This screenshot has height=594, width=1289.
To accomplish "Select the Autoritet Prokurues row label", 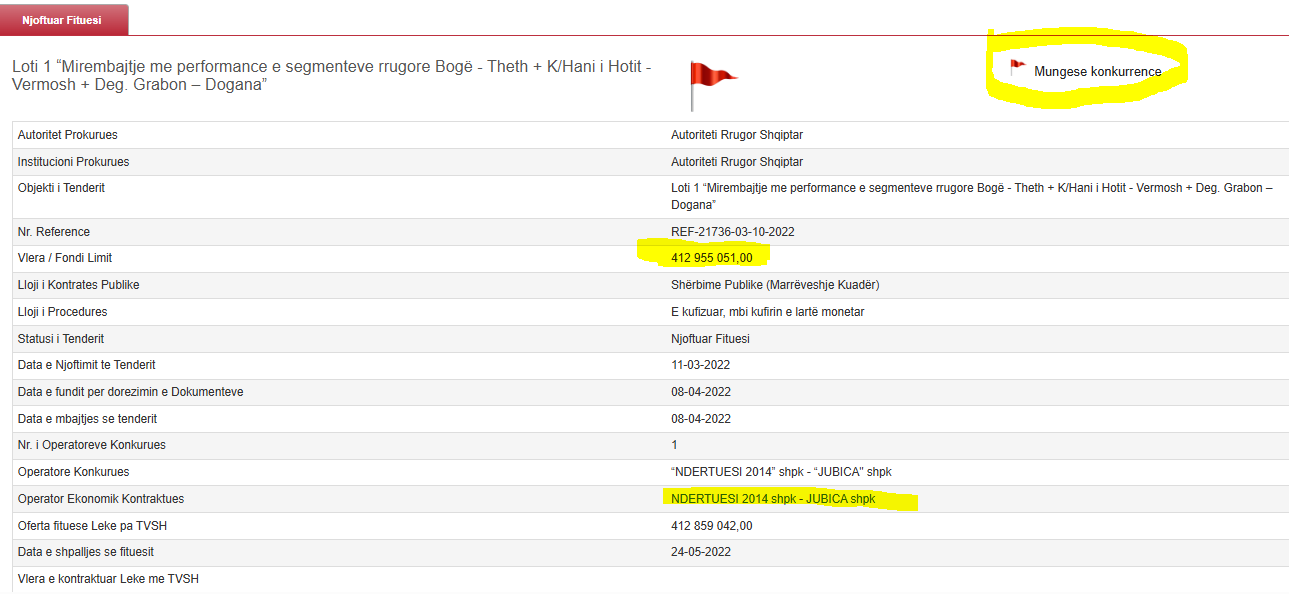I will click(68, 135).
